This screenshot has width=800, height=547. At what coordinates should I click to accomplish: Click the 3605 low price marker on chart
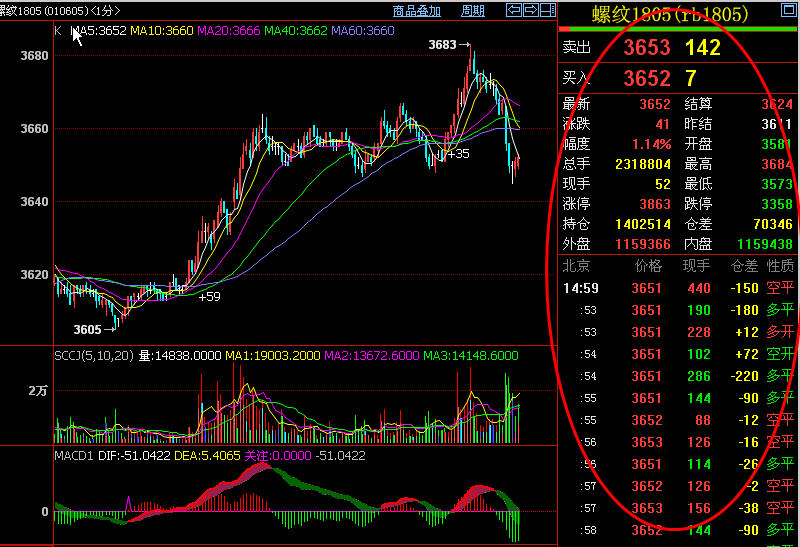click(88, 329)
